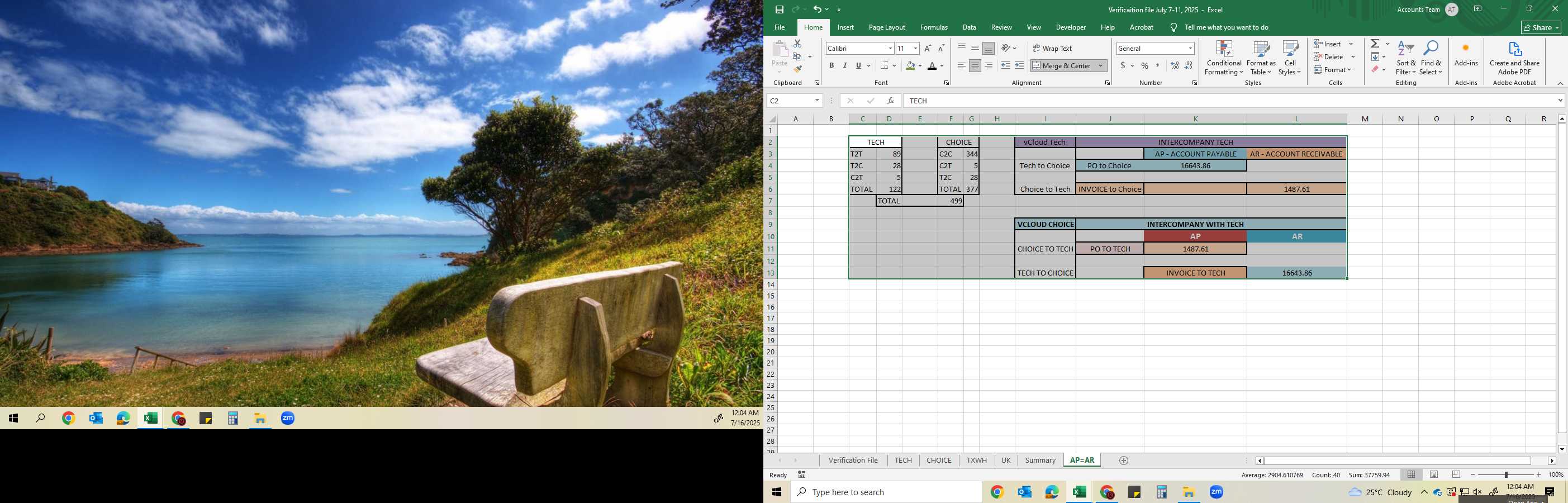Select Middle Align in Alignment group
Viewport: 1568px width, 503px height.
(975, 48)
